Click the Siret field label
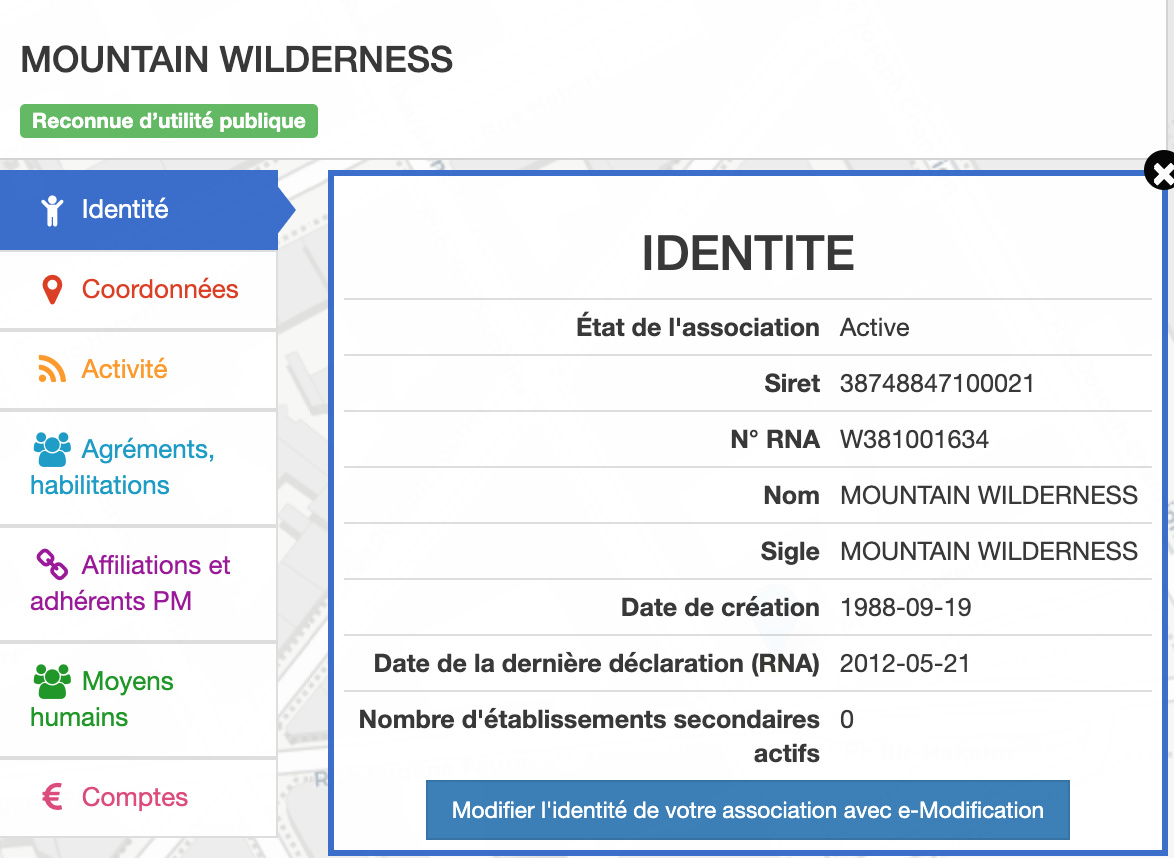 792,383
